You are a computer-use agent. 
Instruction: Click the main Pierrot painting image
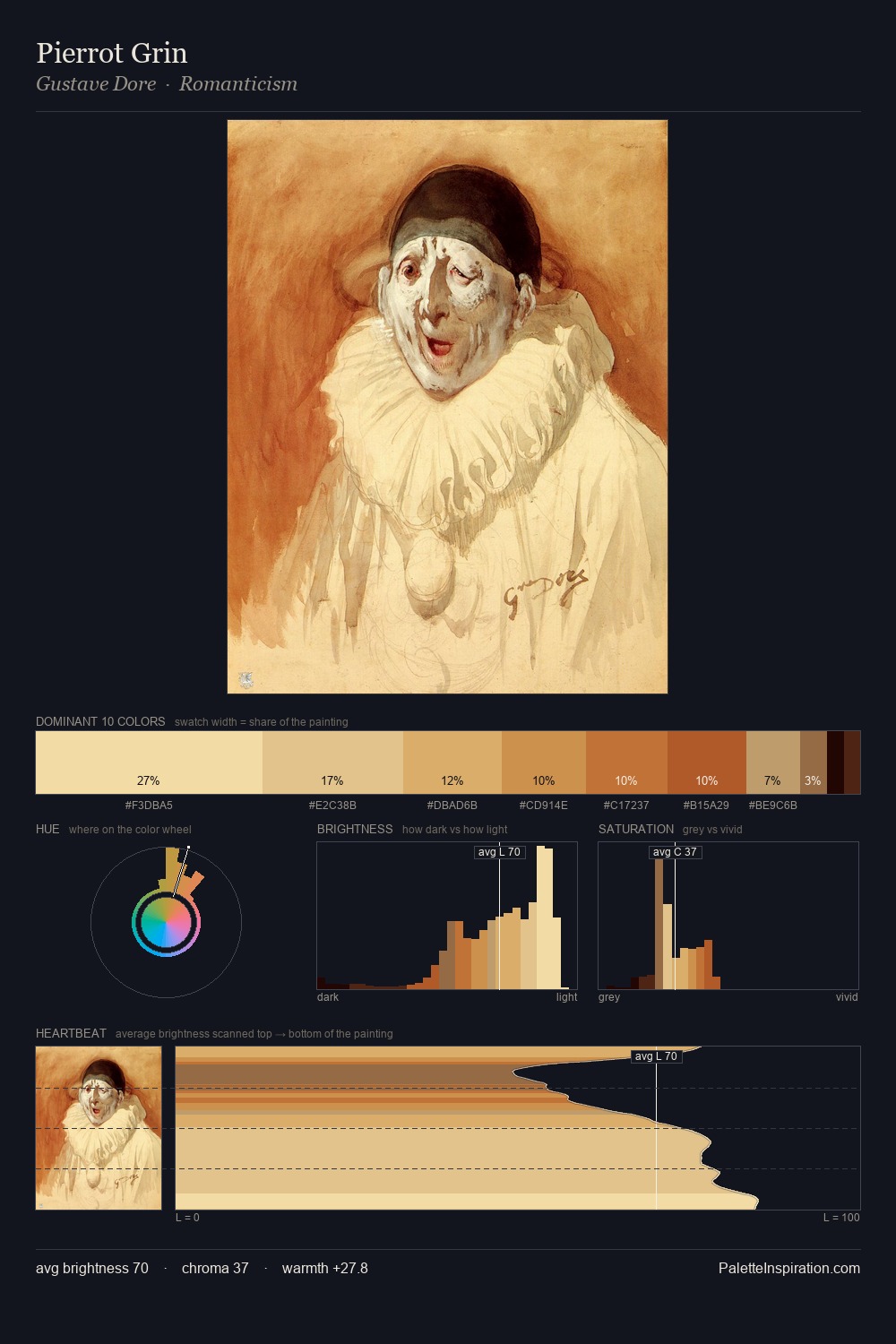pos(447,407)
